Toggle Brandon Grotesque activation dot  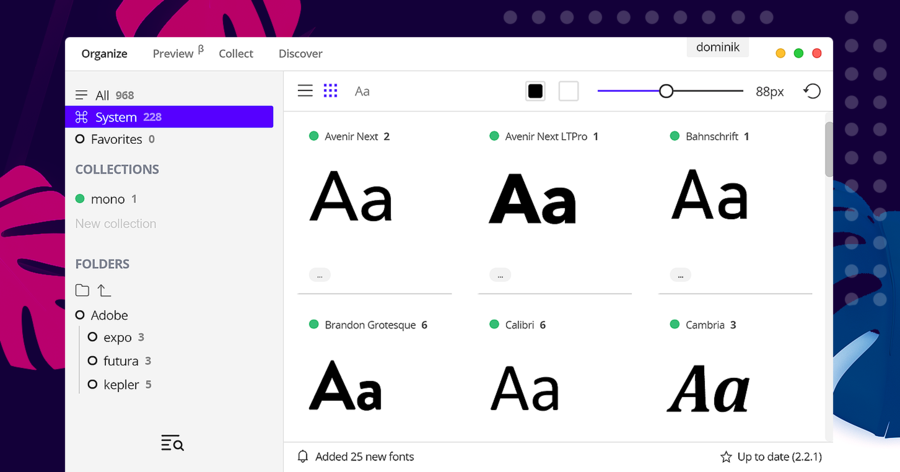coord(313,324)
